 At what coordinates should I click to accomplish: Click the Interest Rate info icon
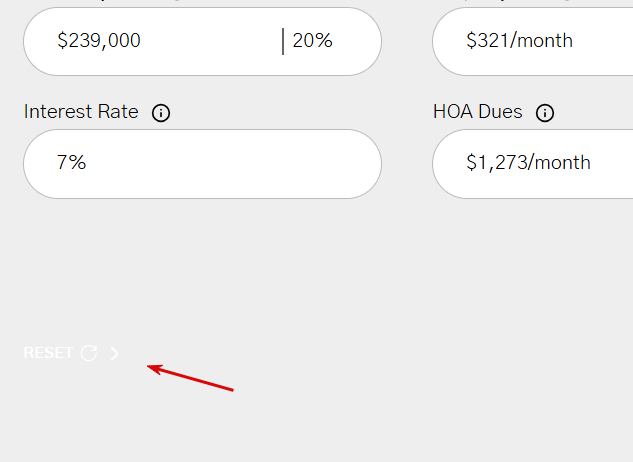(x=161, y=113)
